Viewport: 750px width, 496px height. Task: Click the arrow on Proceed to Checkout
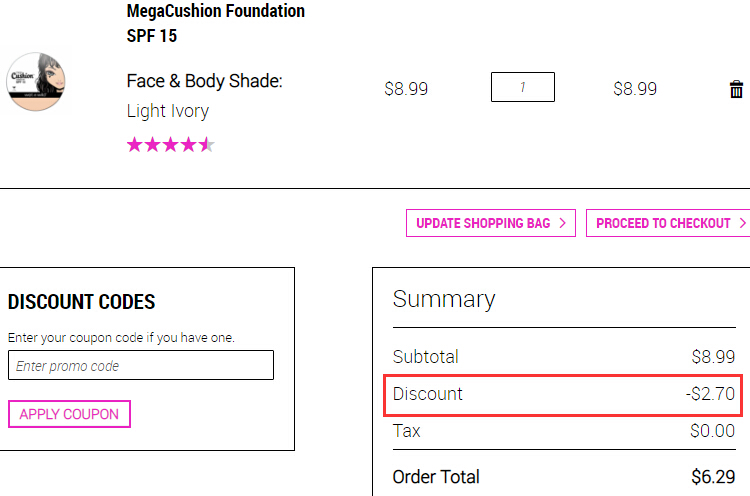tap(742, 223)
